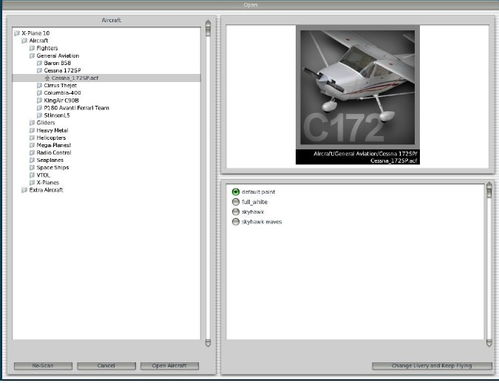The height and width of the screenshot is (383, 499).
Task: Select the full_white livery radio button
Action: pyautogui.click(x=236, y=202)
